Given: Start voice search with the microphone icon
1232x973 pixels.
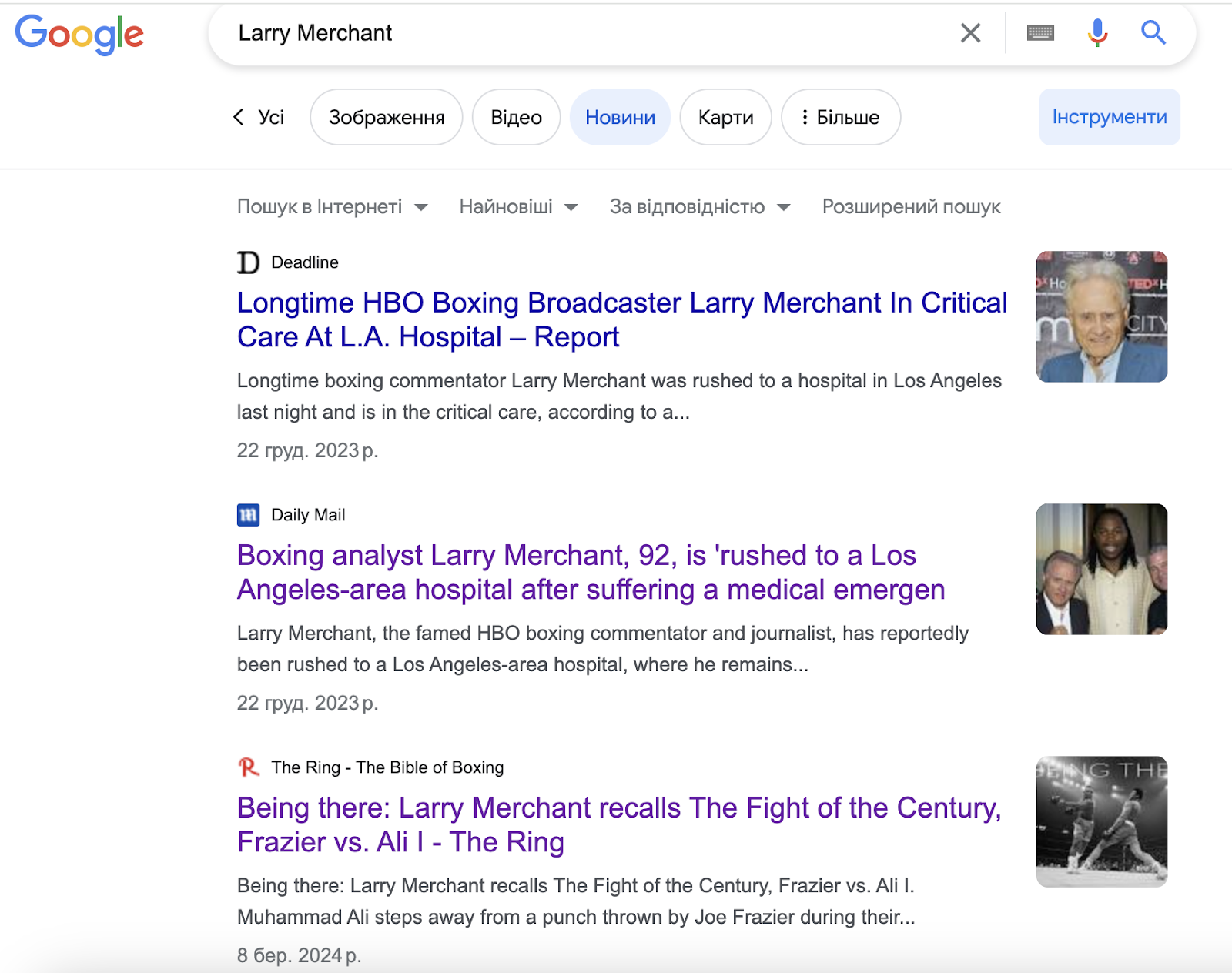Looking at the screenshot, I should coord(1097,33).
